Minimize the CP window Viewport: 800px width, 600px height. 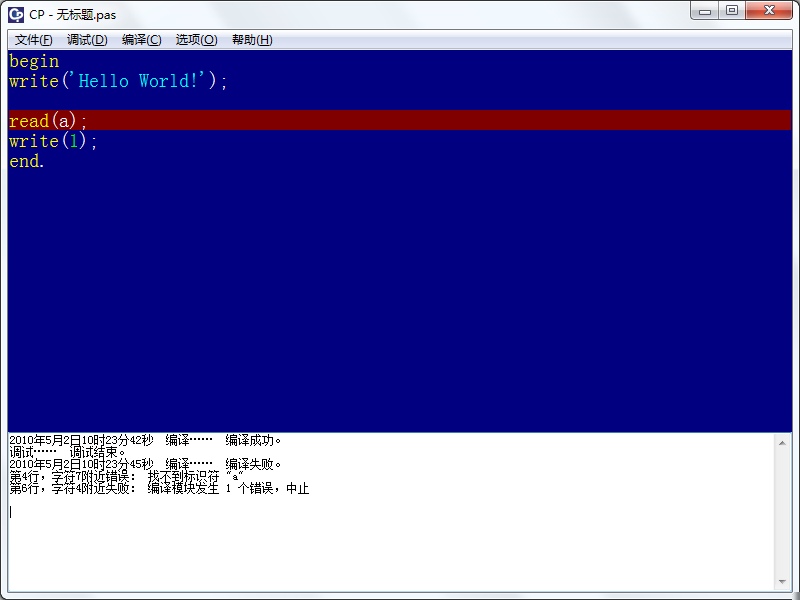coord(705,10)
